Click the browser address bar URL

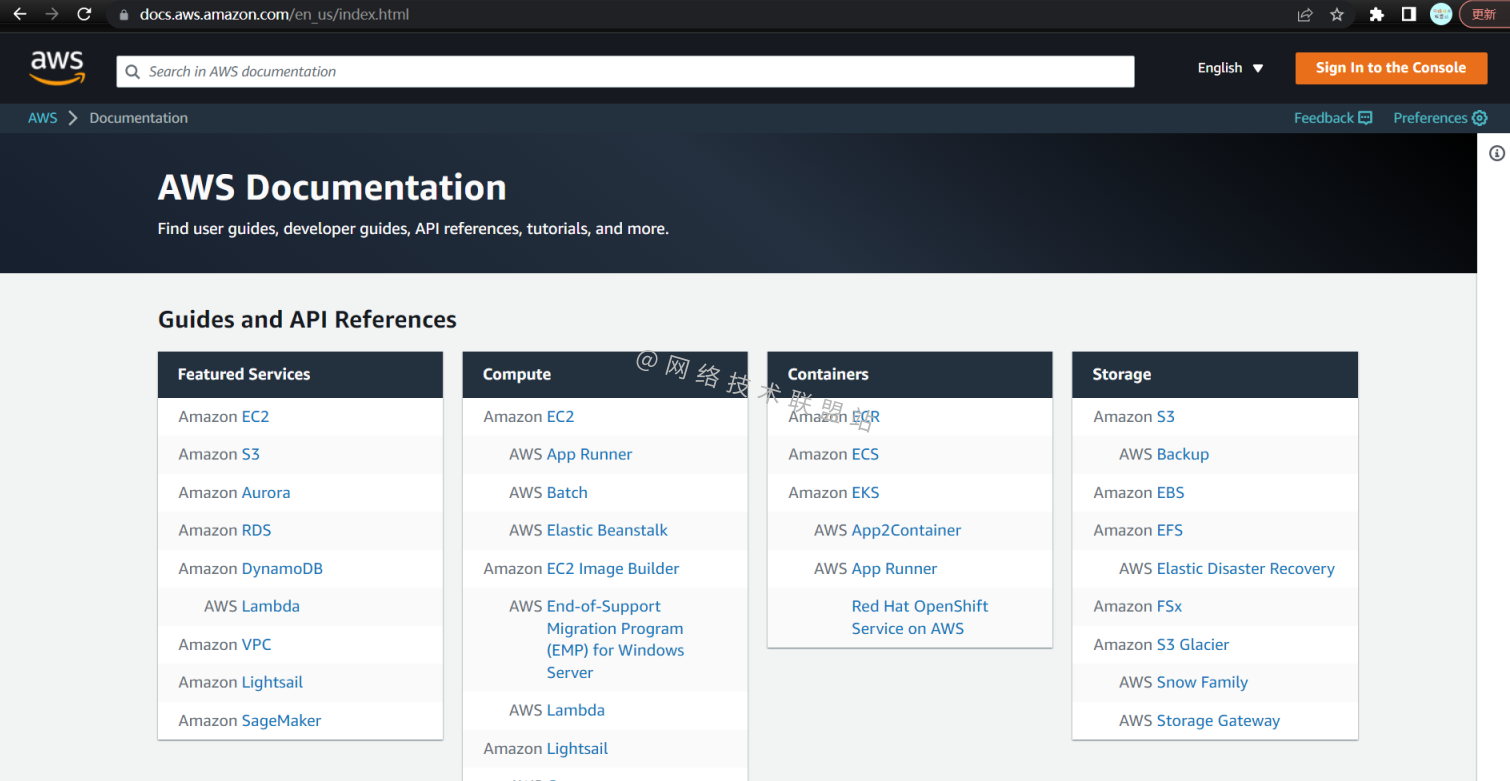[x=274, y=15]
